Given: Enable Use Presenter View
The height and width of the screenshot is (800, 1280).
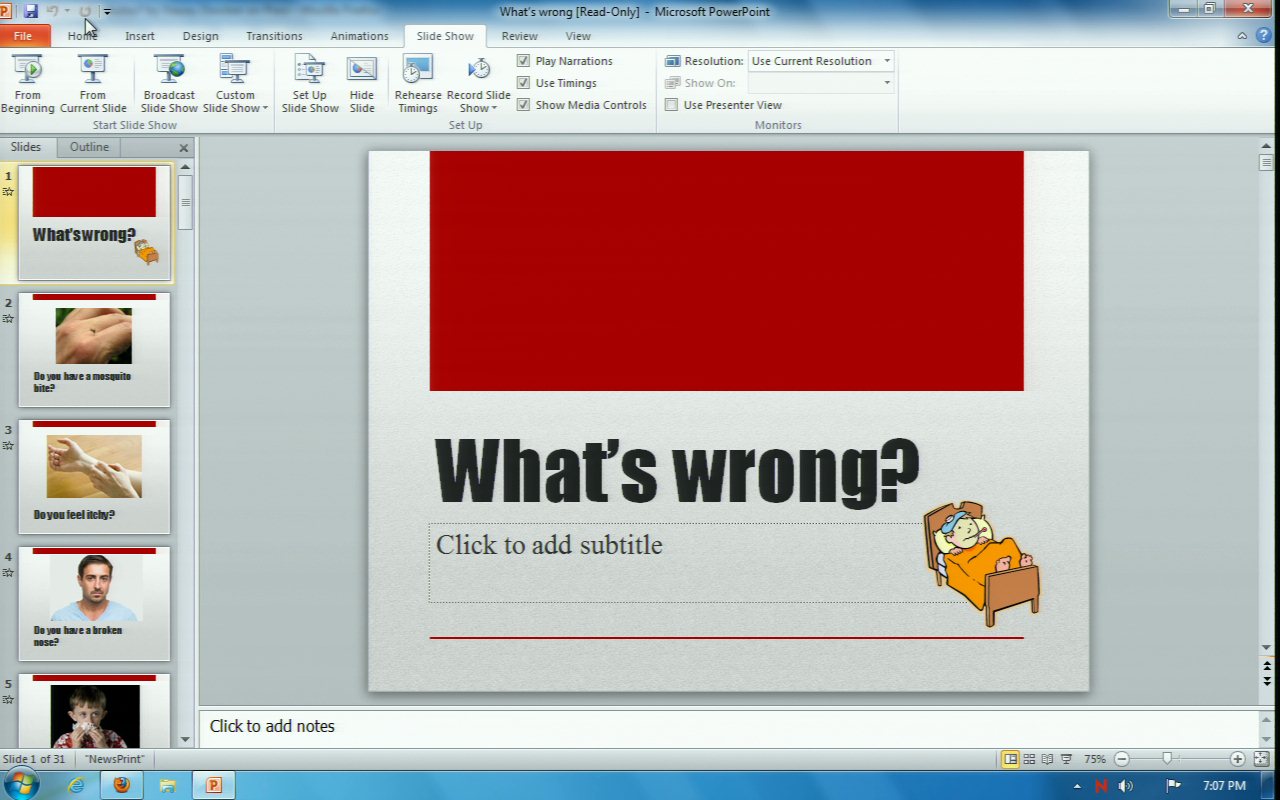Looking at the screenshot, I should 672,105.
